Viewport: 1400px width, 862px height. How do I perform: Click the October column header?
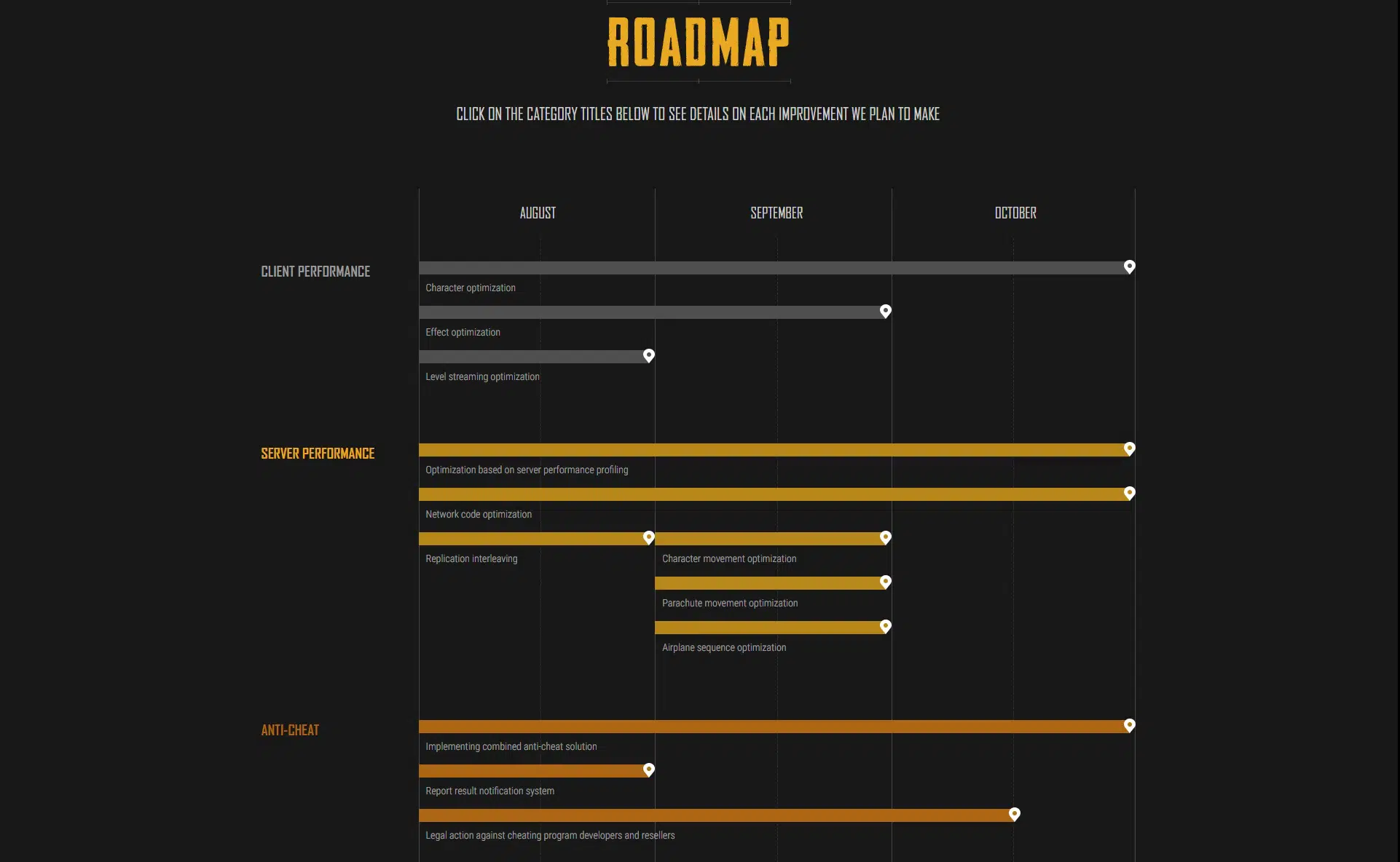point(1015,213)
